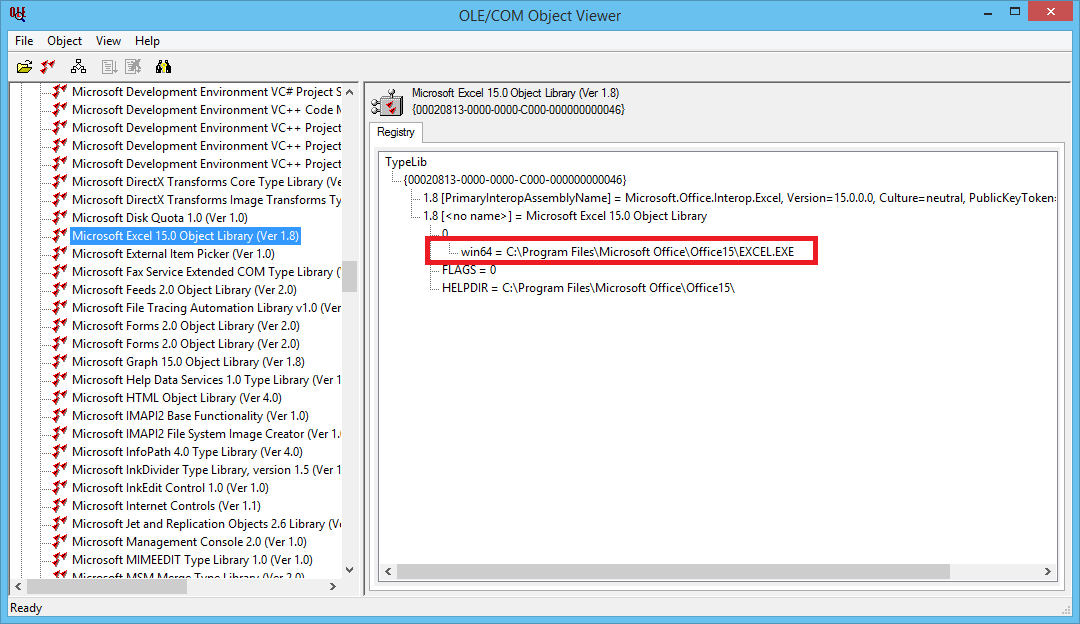Click the icon next to Microsoft Disk Quota 1.0
Image resolution: width=1080 pixels, height=624 pixels.
pyautogui.click(x=60, y=217)
